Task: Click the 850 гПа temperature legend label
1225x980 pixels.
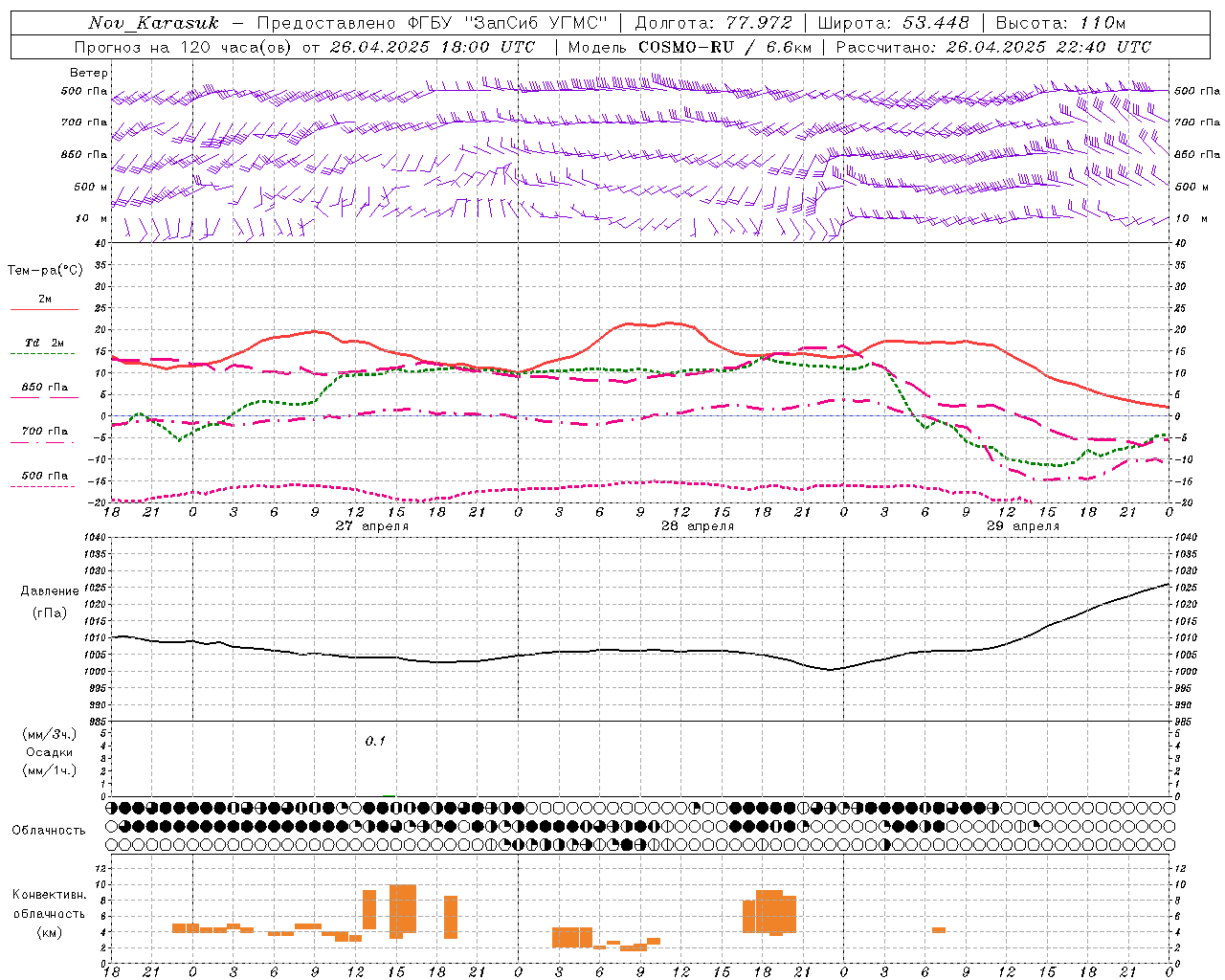Action: [x=45, y=388]
